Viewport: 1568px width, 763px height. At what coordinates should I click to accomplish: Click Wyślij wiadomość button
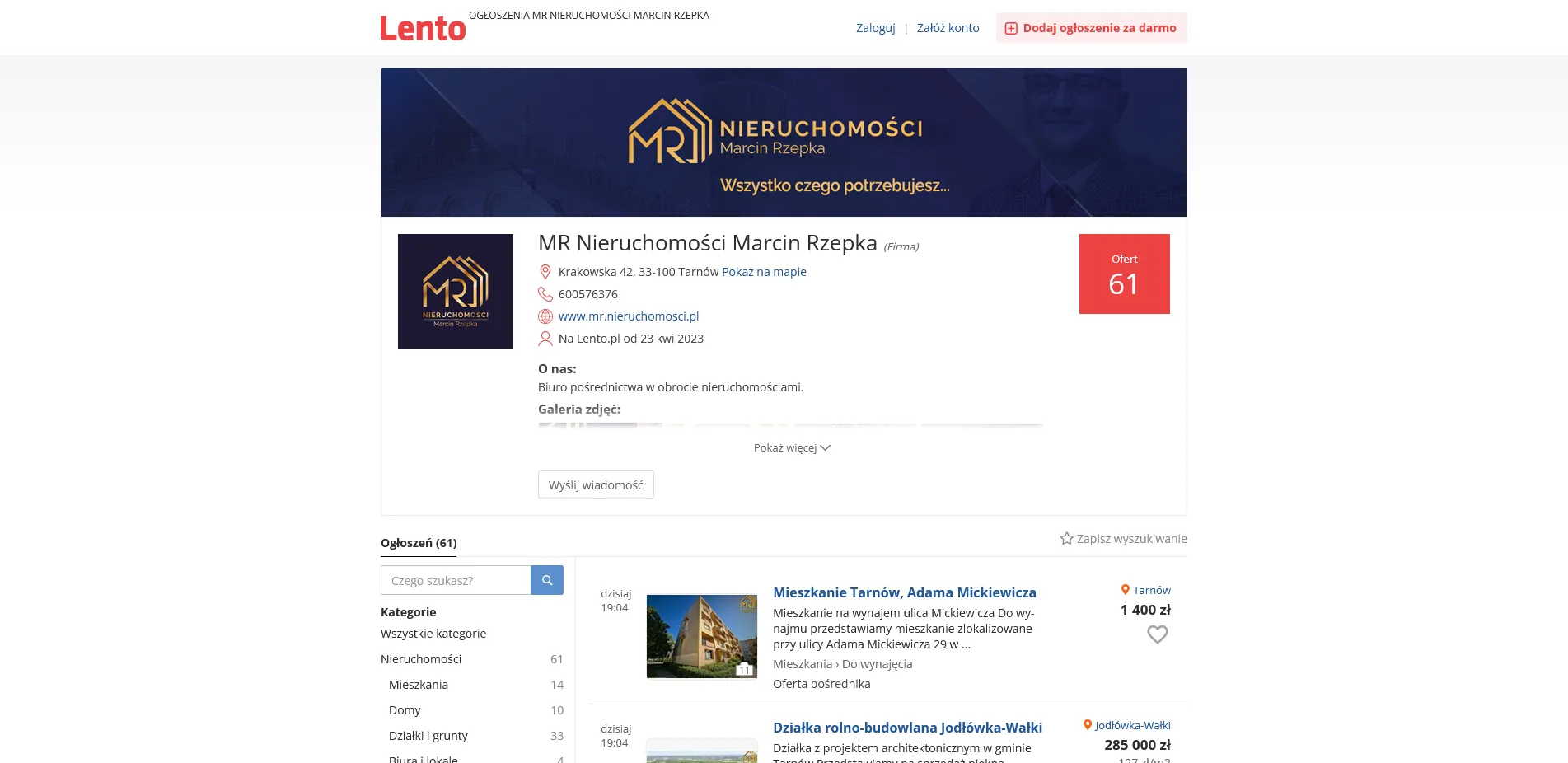596,484
